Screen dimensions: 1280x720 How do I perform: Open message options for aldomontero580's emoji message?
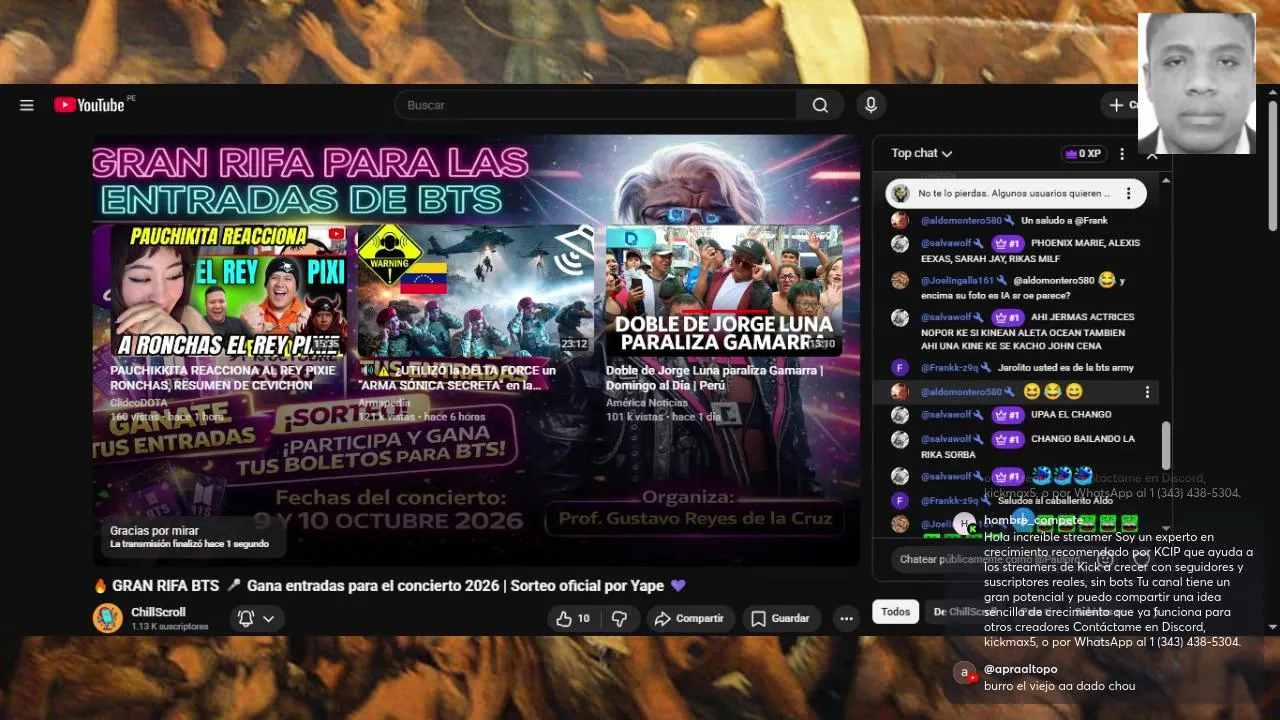1147,392
